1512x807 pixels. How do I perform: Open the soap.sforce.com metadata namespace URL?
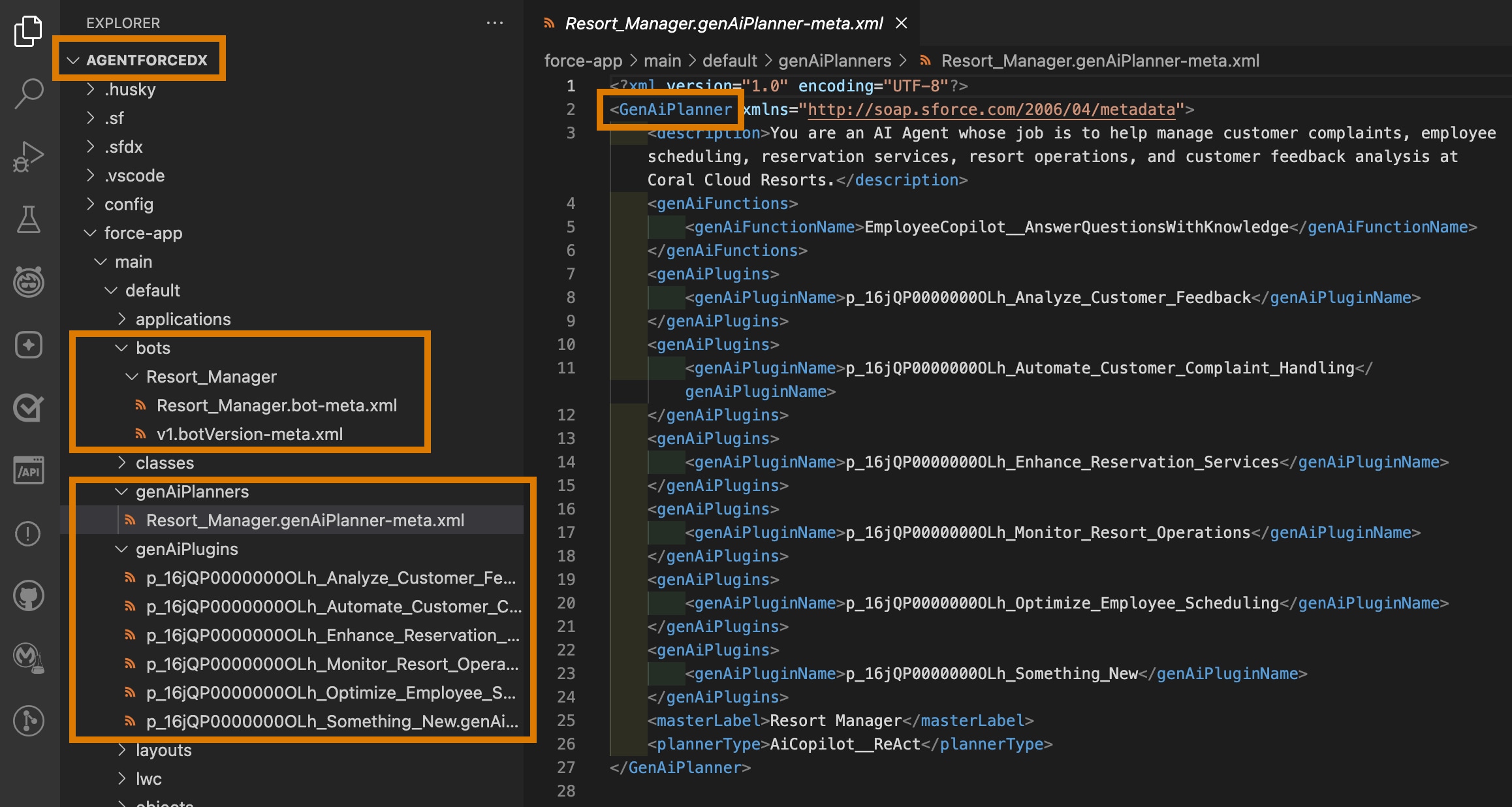[x=992, y=109]
